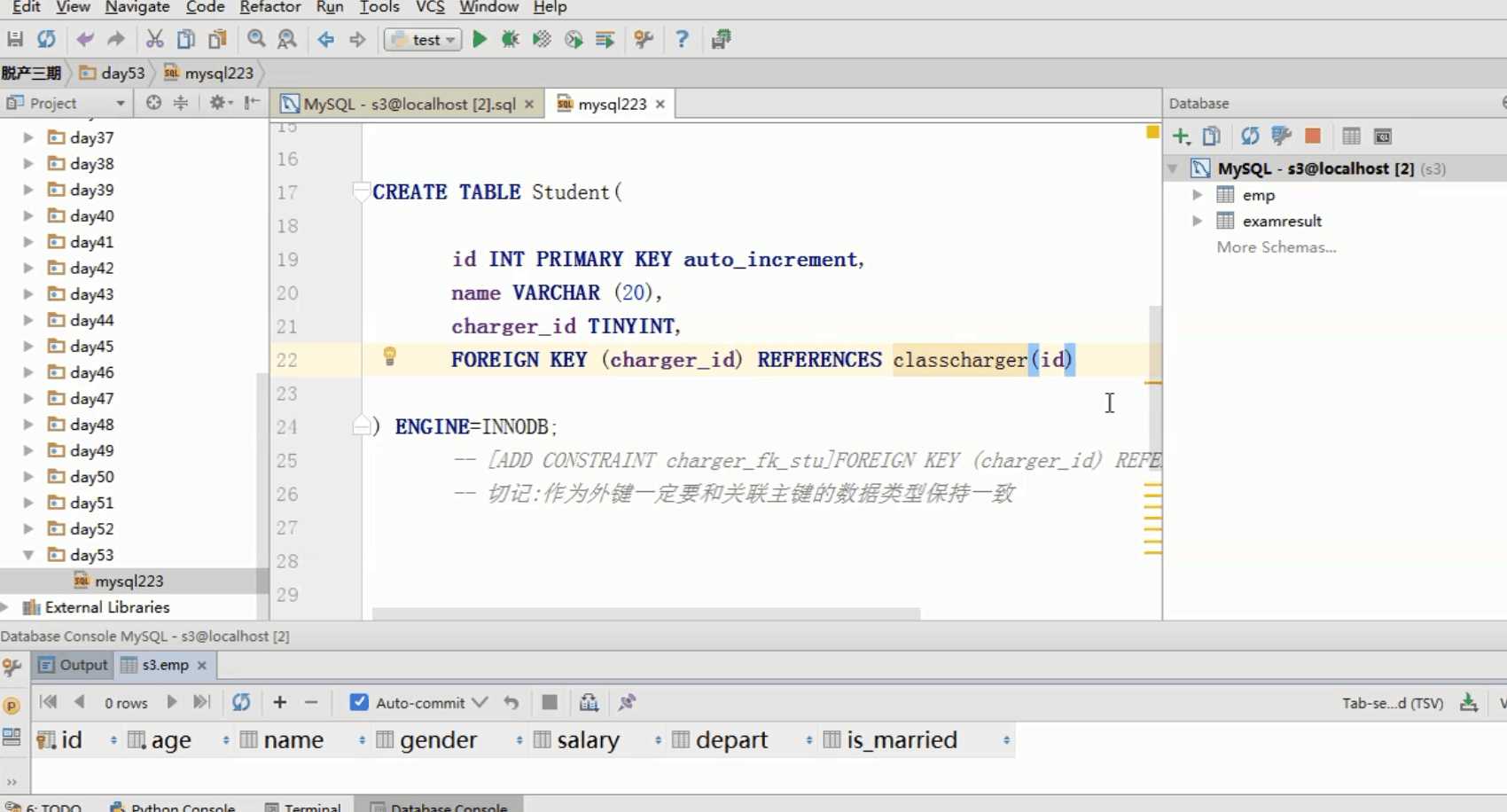1507x812 pixels.
Task: Select the s3.emp result tab
Action: pos(165,665)
